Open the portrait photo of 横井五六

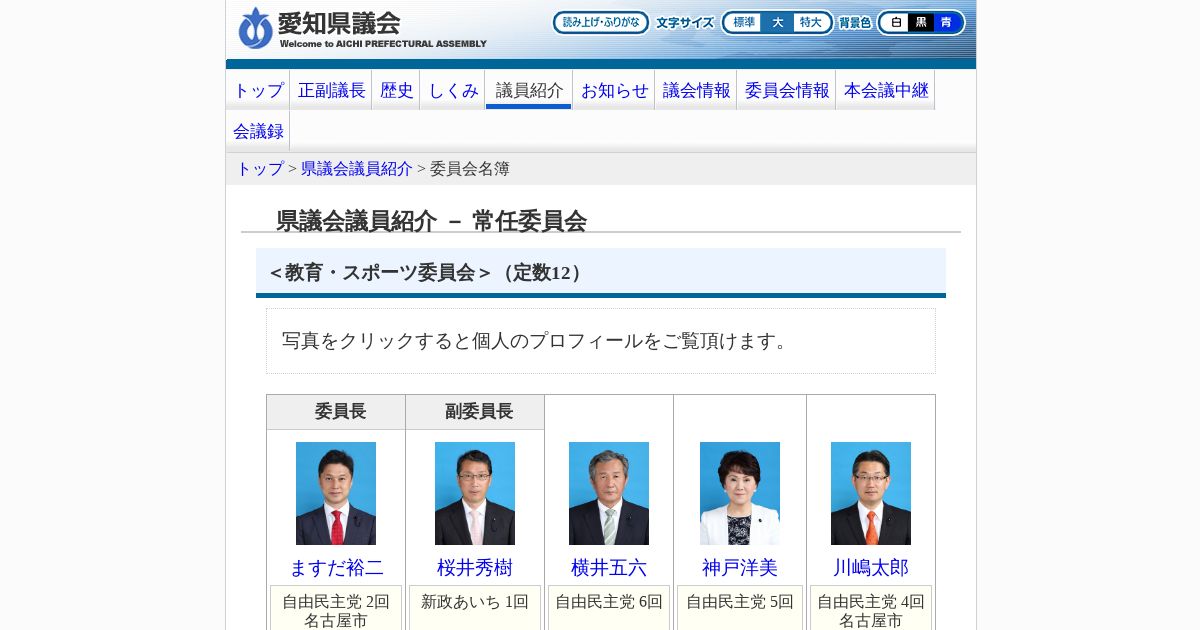coord(609,493)
